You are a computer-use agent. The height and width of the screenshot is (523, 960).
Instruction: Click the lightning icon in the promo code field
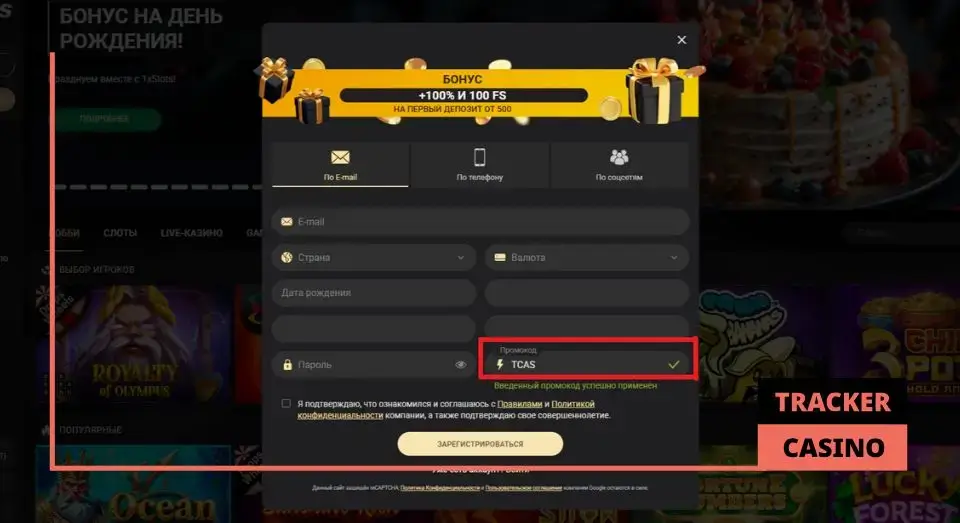pos(500,364)
